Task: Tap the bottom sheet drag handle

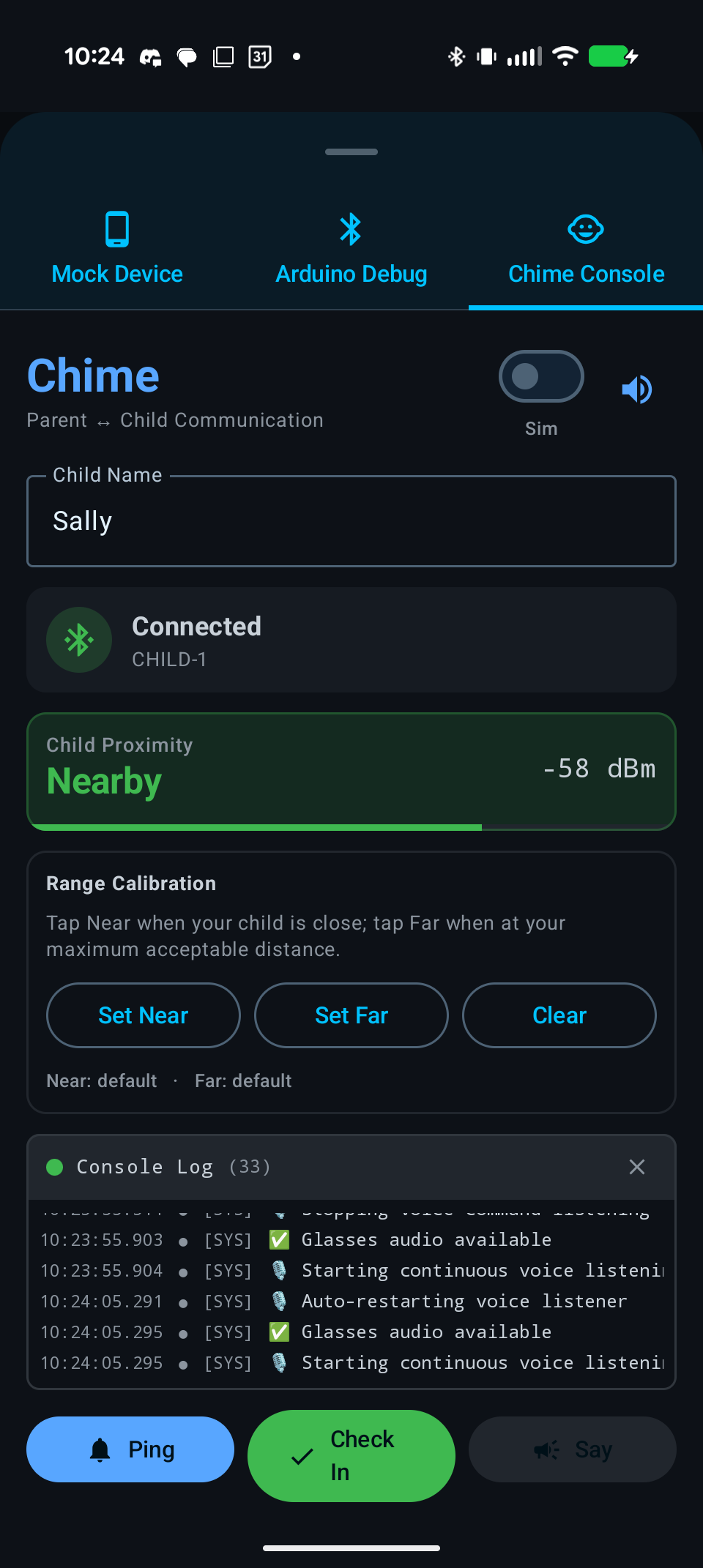Action: (351, 152)
